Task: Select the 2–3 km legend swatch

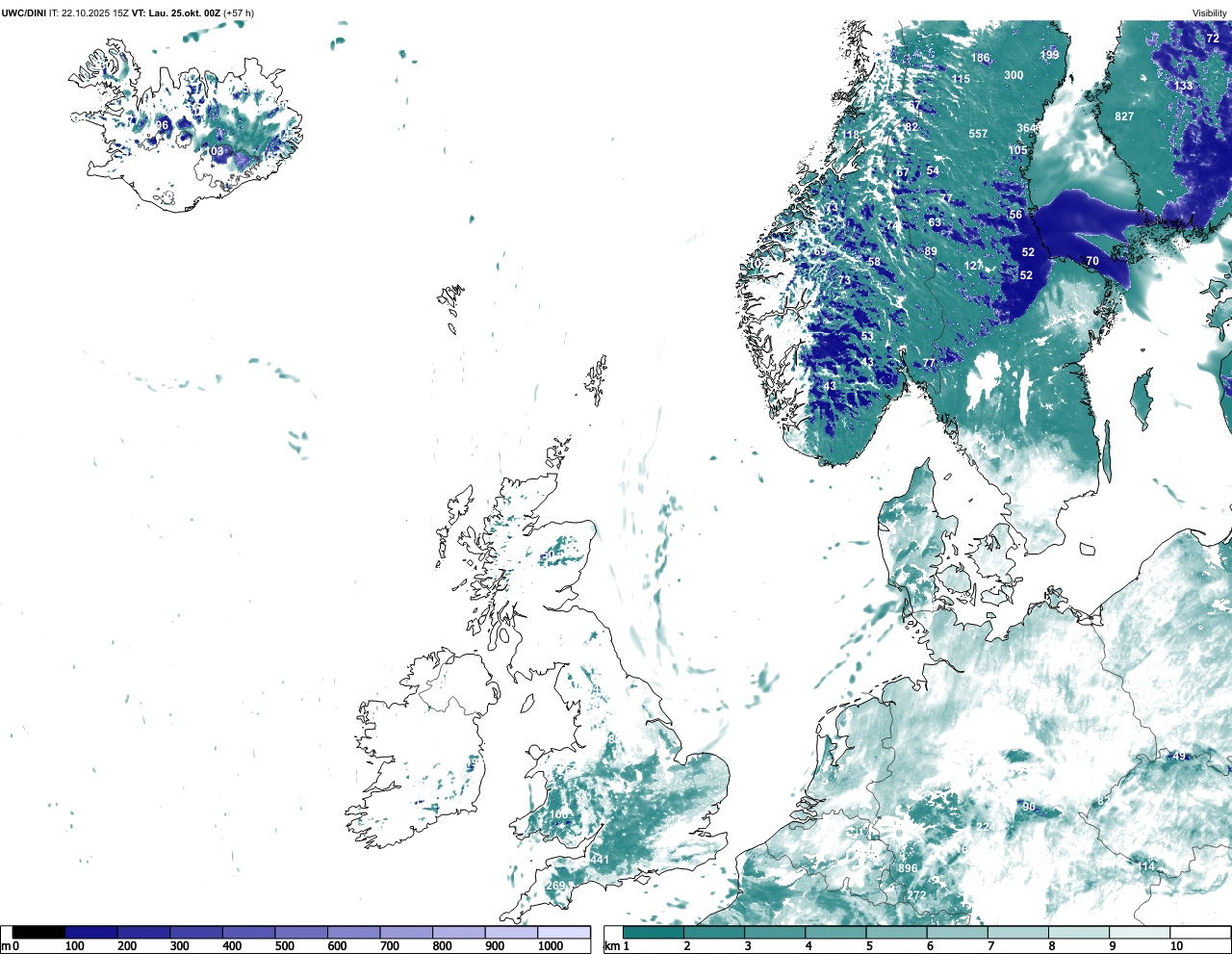Action: coord(714,932)
